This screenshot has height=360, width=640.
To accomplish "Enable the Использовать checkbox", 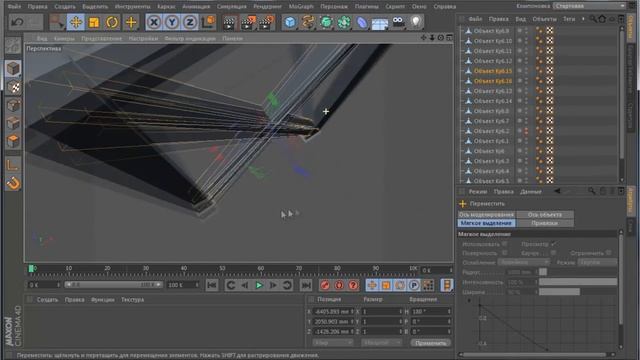I will (x=505, y=244).
